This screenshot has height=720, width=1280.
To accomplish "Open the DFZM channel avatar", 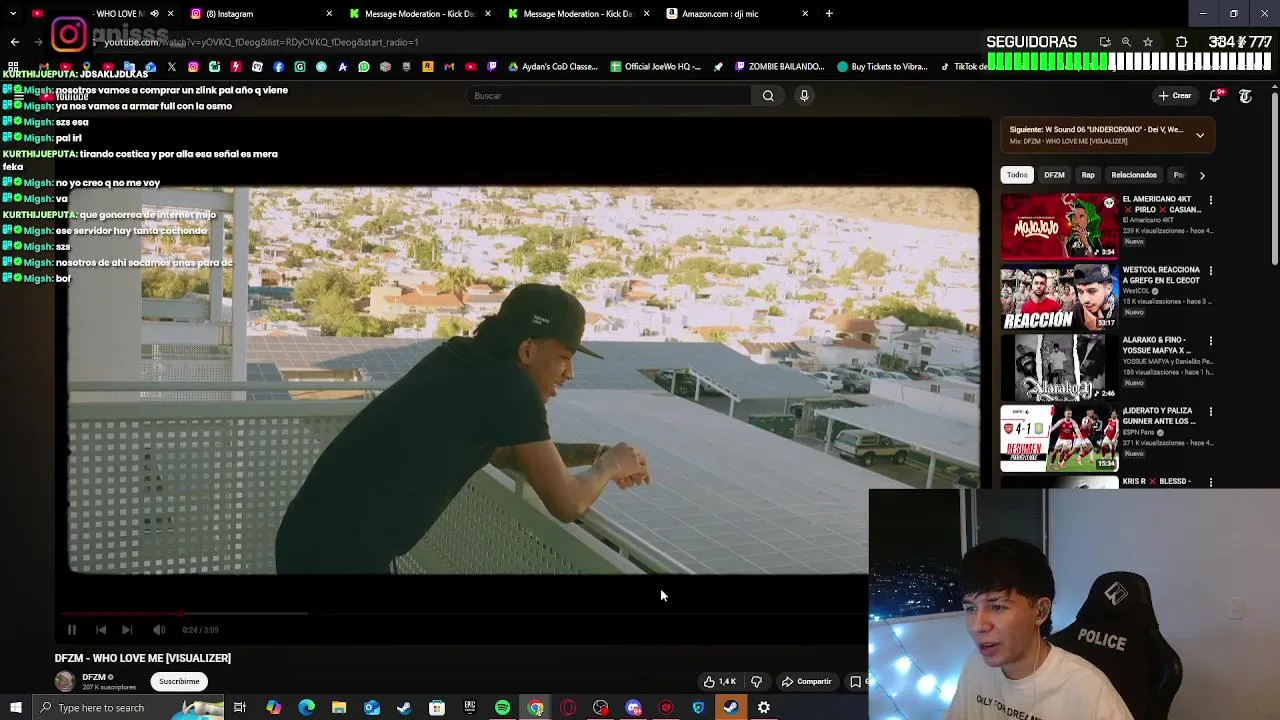I will (x=65, y=682).
